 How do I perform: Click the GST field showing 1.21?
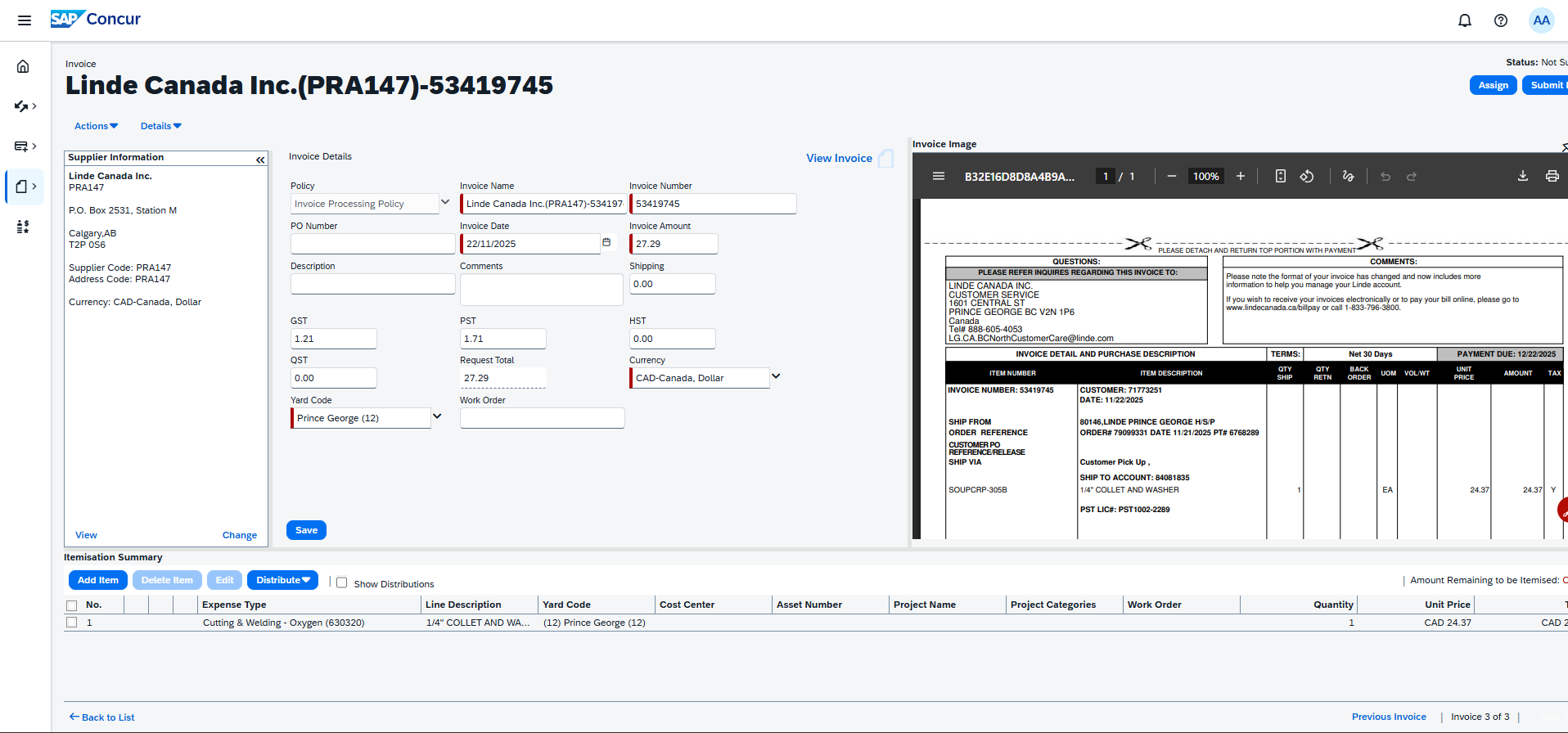click(333, 339)
